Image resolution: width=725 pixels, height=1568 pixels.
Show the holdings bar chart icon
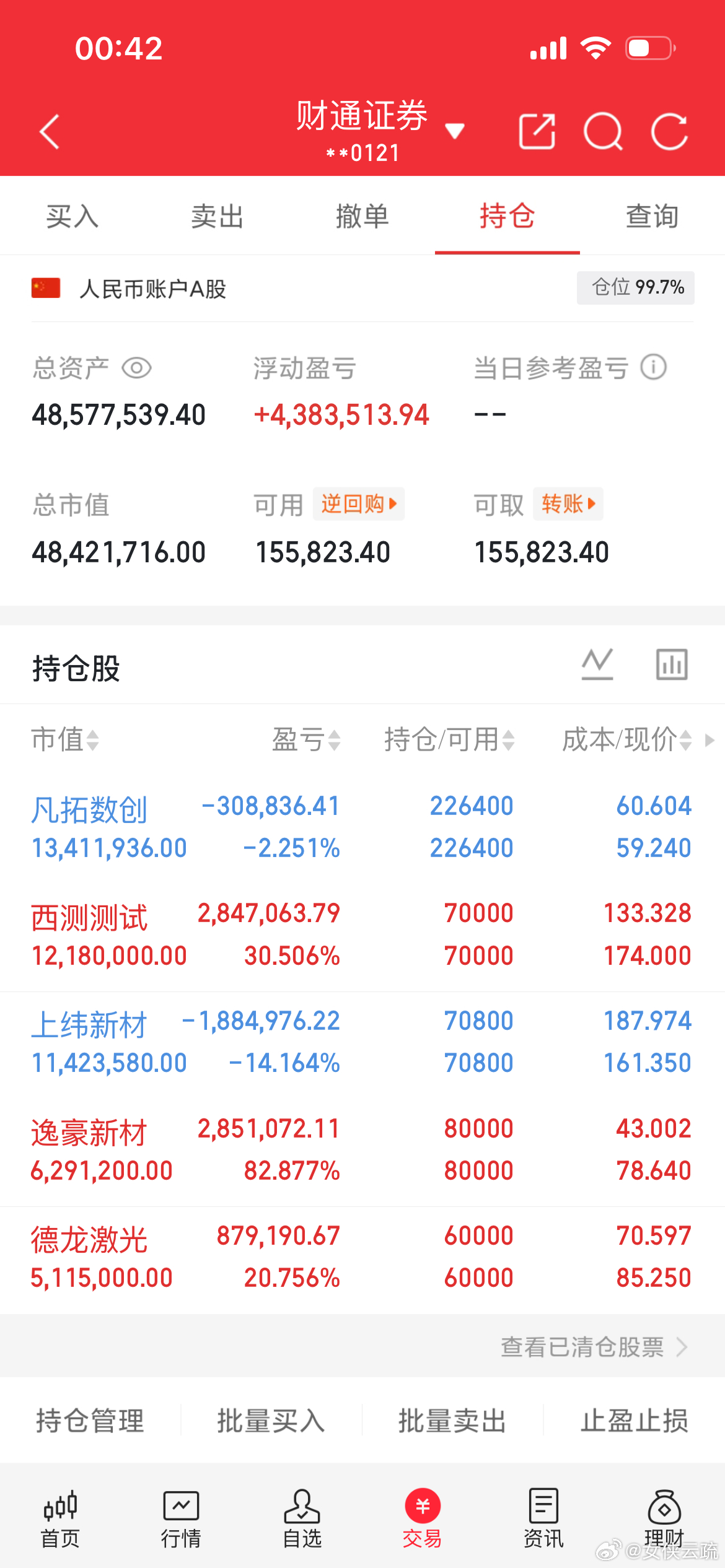coord(672,664)
